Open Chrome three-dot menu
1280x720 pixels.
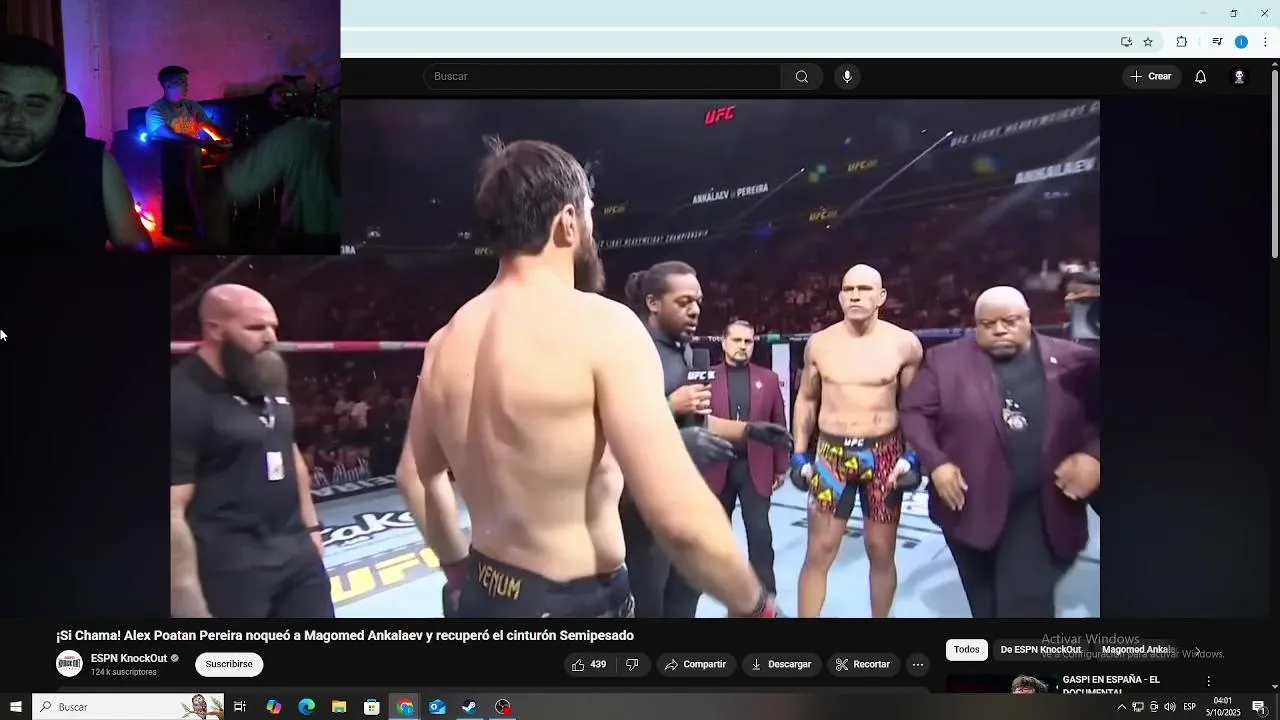click(x=1265, y=42)
